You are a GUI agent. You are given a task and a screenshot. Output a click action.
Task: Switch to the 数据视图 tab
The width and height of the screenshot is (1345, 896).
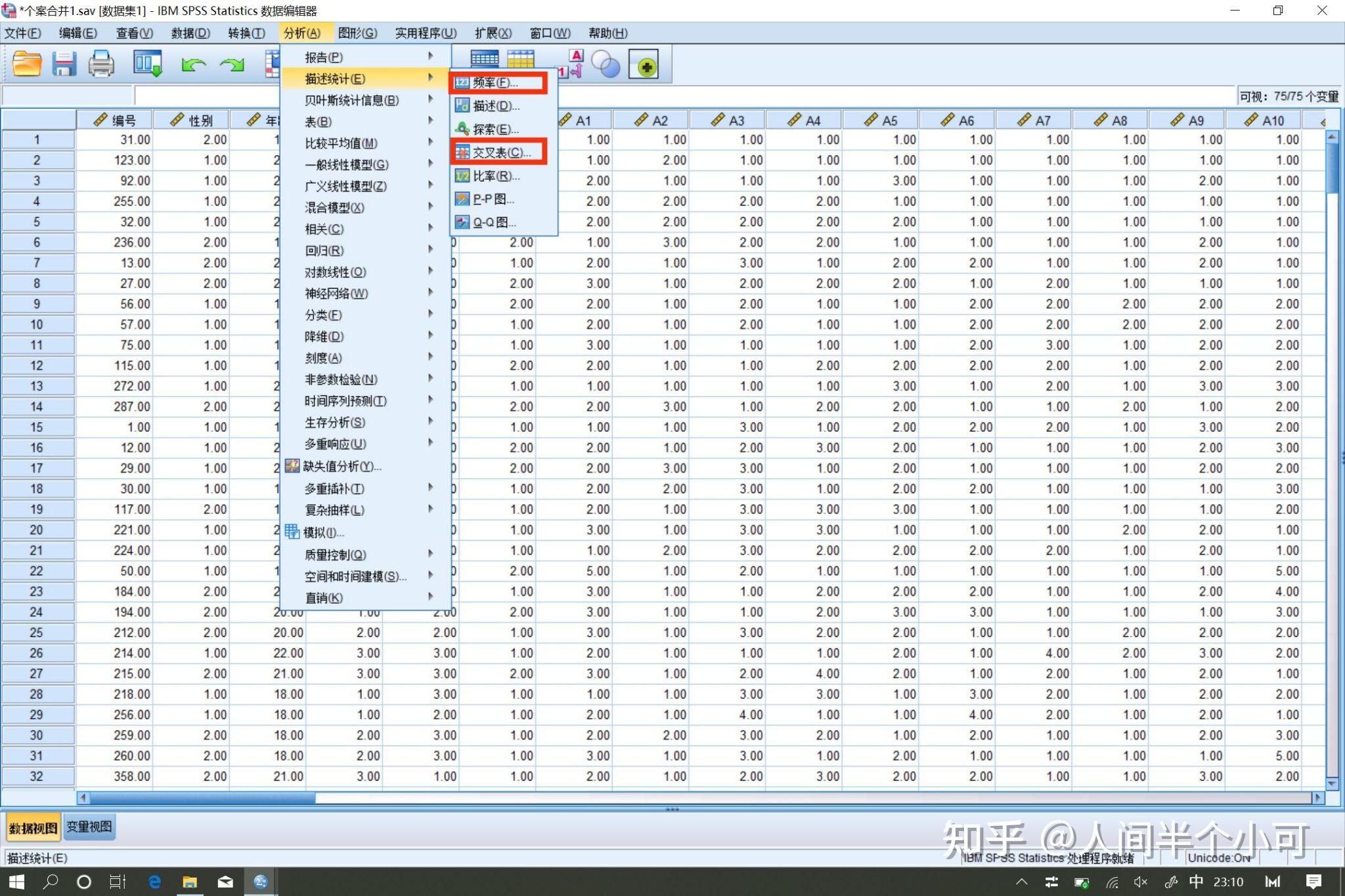click(x=33, y=828)
